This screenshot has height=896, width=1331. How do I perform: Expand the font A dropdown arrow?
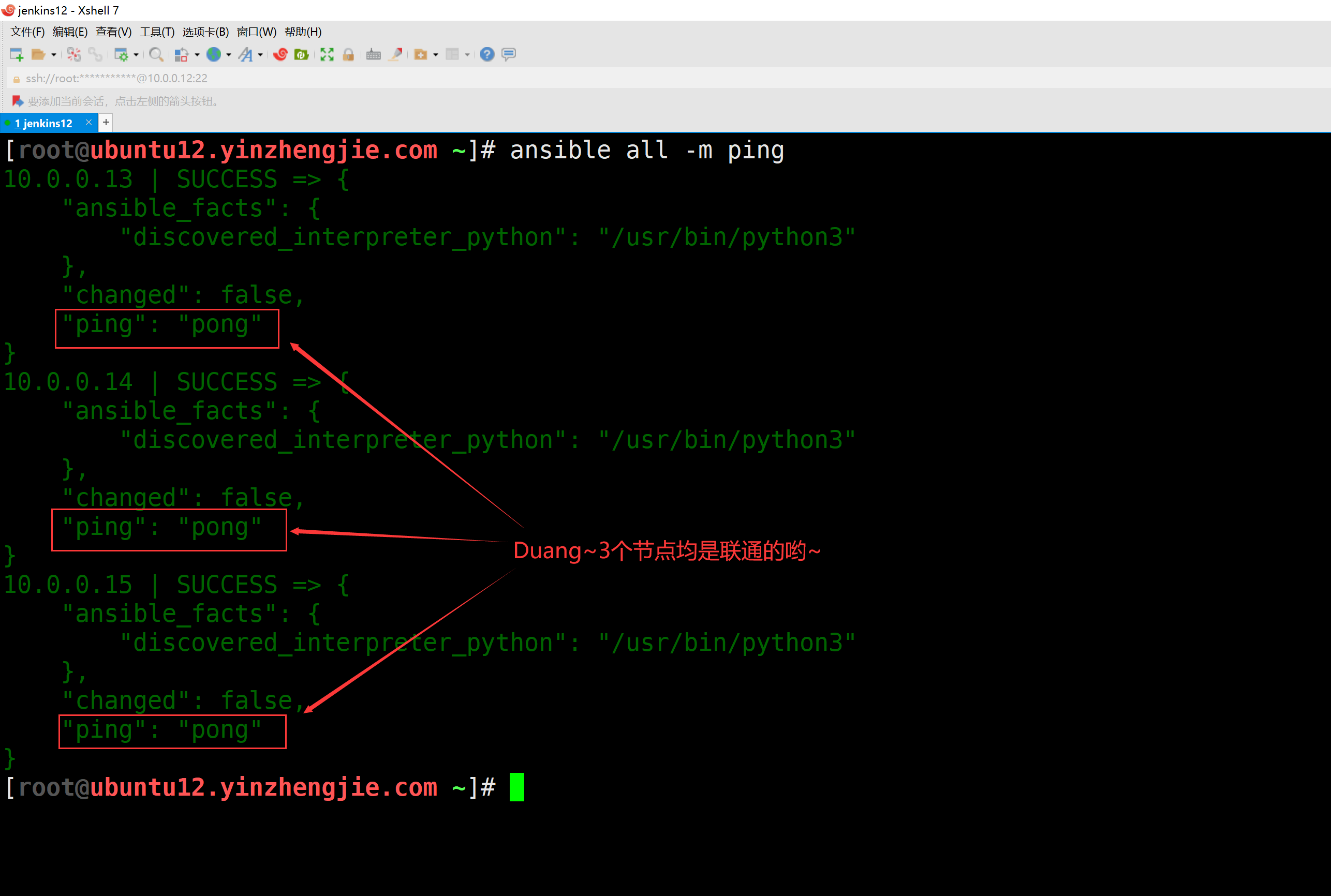coord(261,55)
